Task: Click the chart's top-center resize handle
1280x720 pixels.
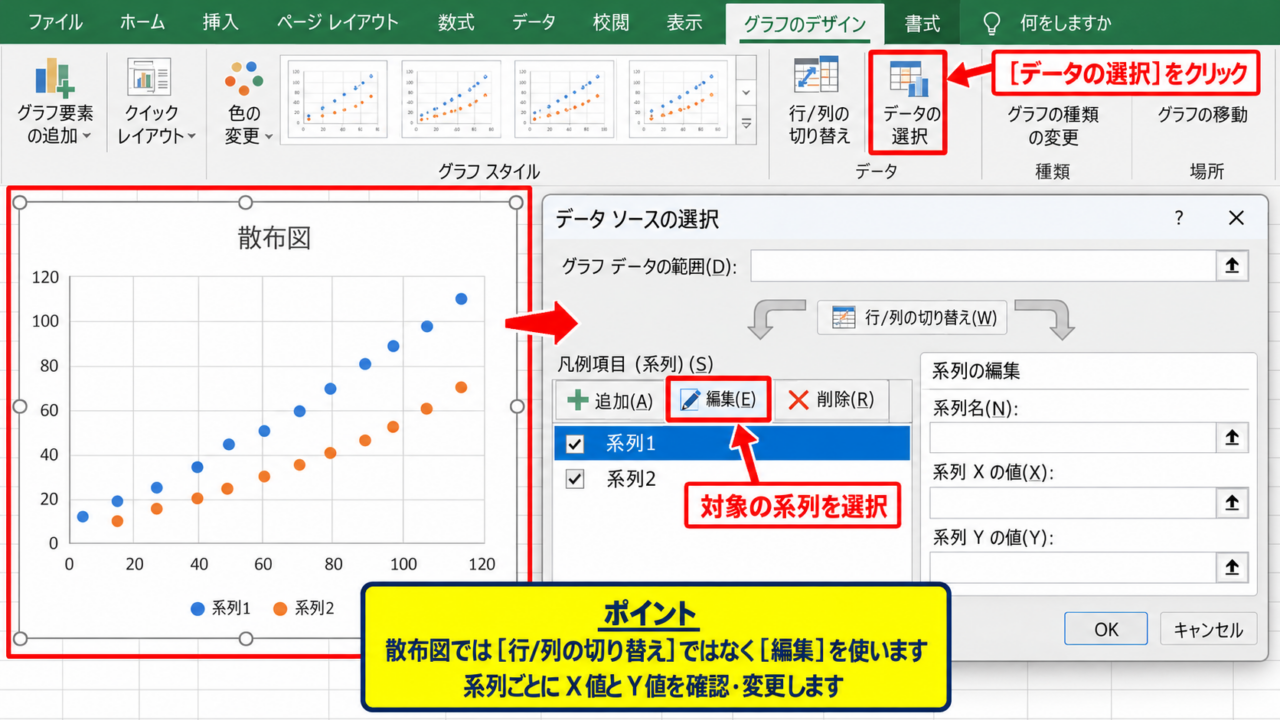Action: (x=246, y=203)
